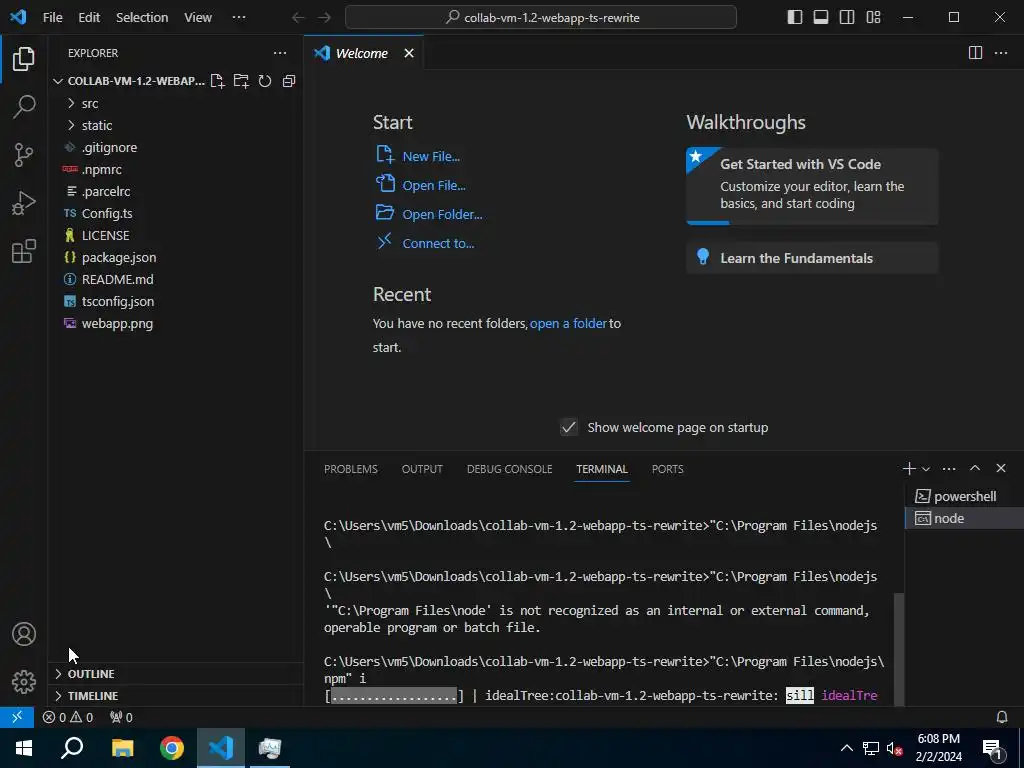Switch to the PORTS tab
Screen dimensions: 1024x768
point(667,469)
